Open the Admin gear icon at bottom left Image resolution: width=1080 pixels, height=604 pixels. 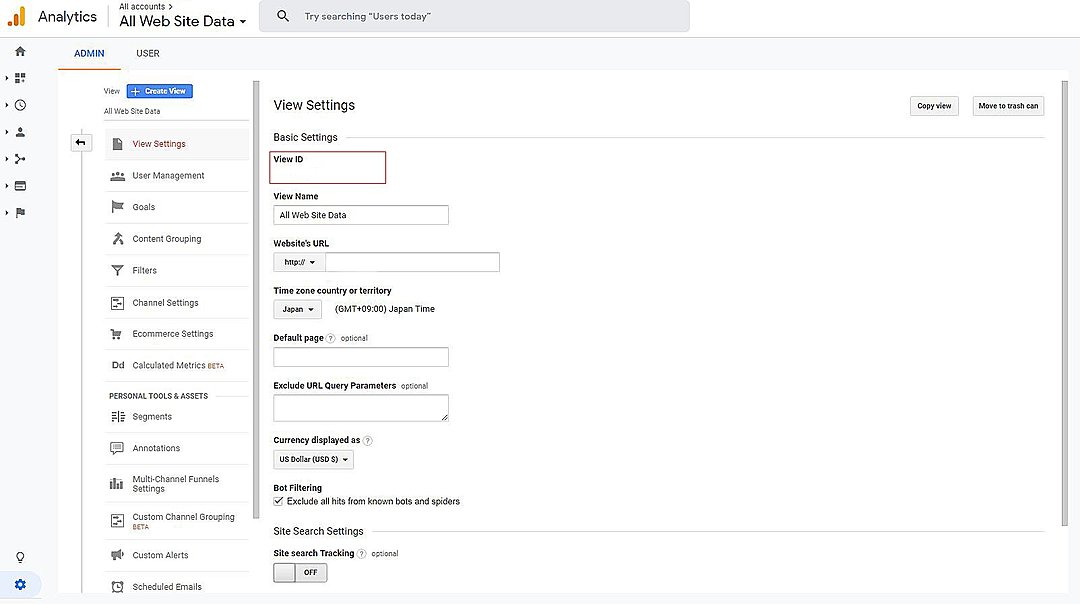click(20, 585)
